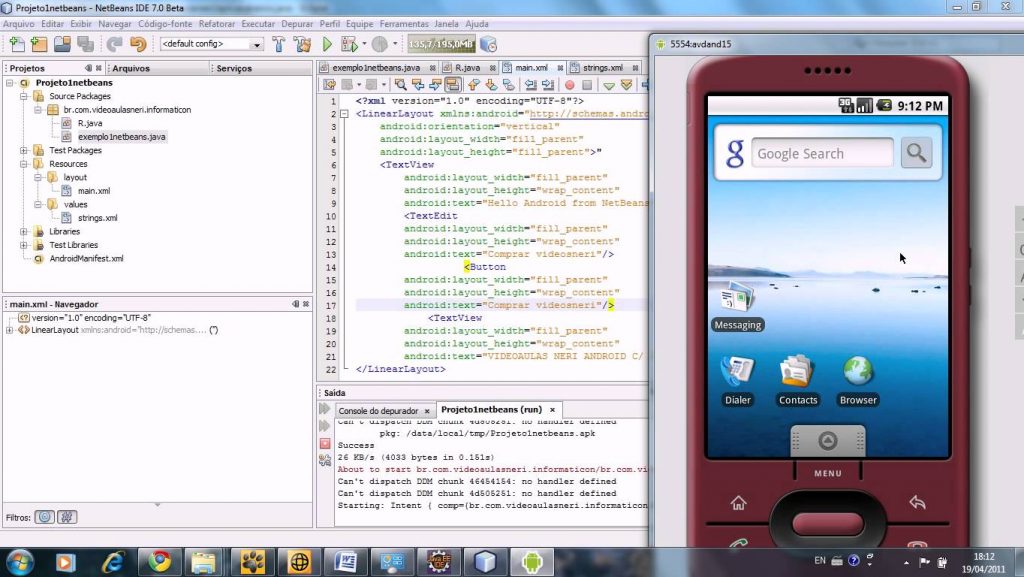Click the Clean and Build icon
Viewport: 1024px width, 577px height.
click(302, 44)
